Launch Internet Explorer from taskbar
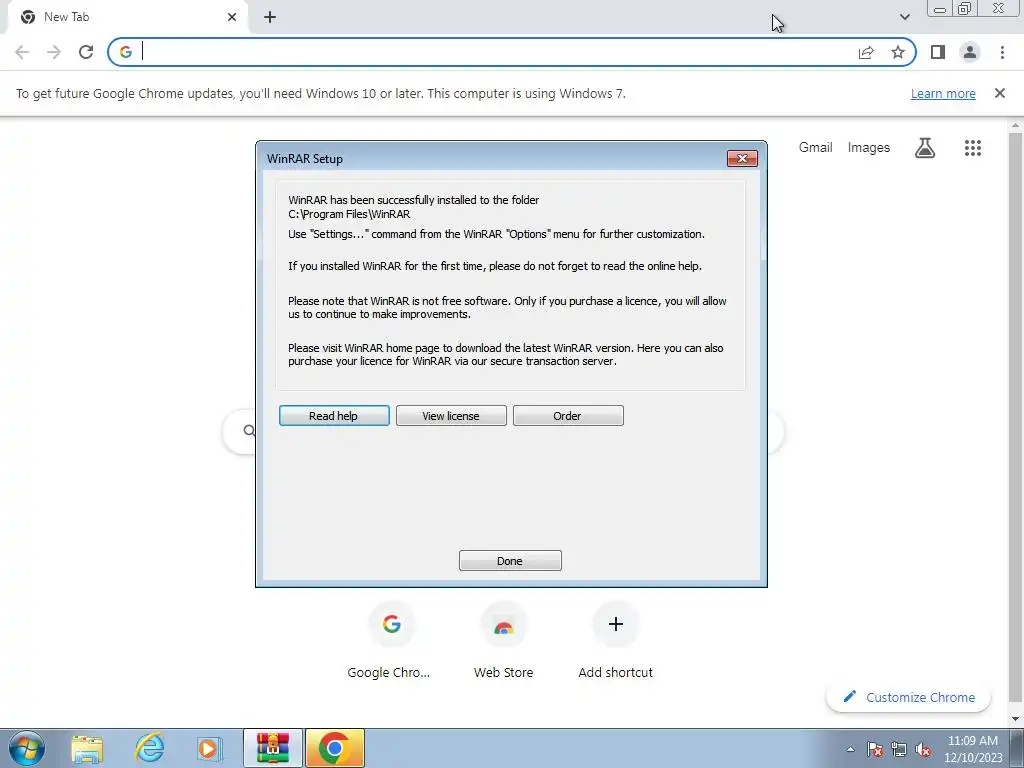 pos(149,748)
